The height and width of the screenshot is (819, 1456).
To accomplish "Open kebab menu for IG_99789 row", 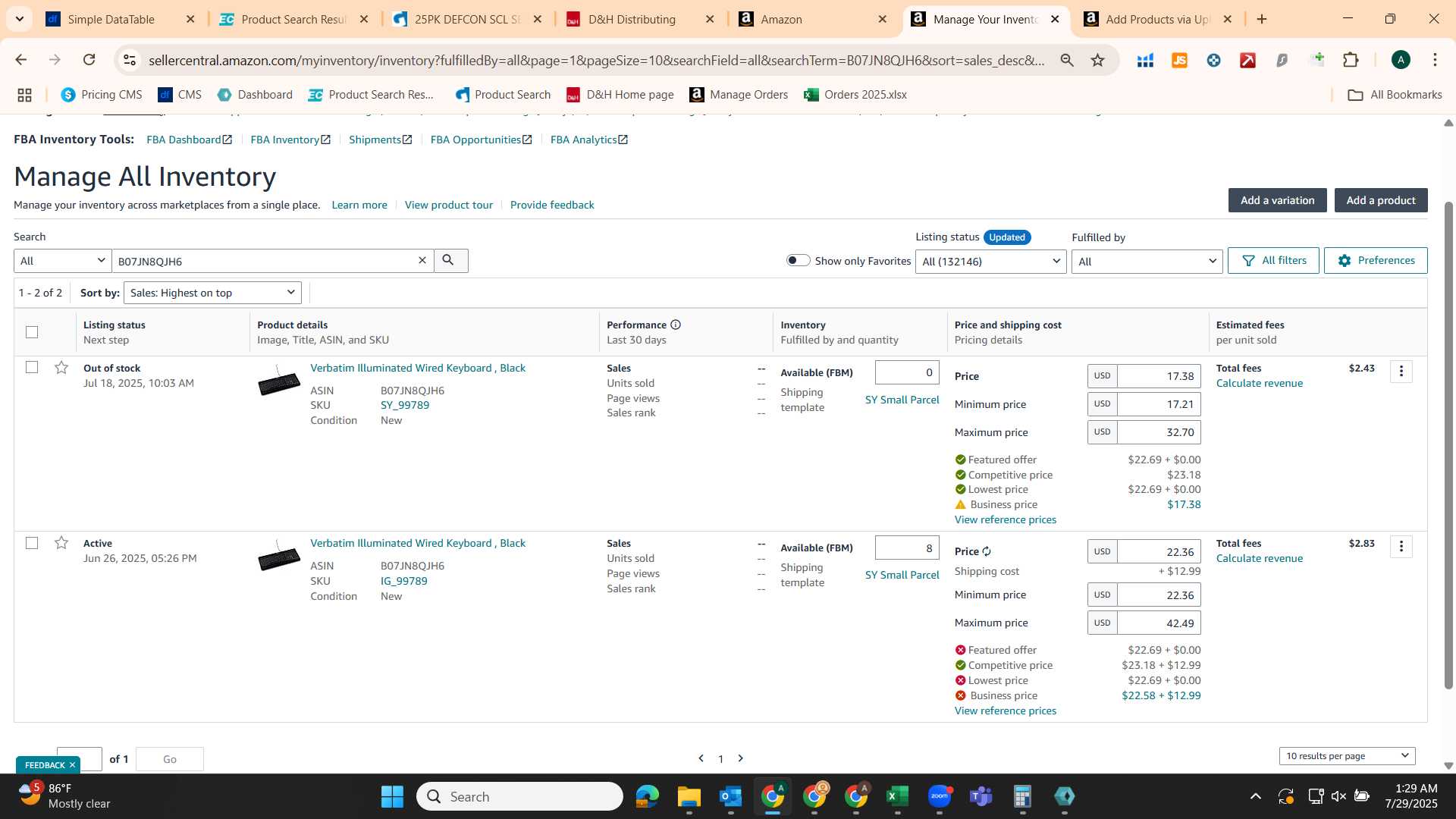I will [x=1401, y=547].
